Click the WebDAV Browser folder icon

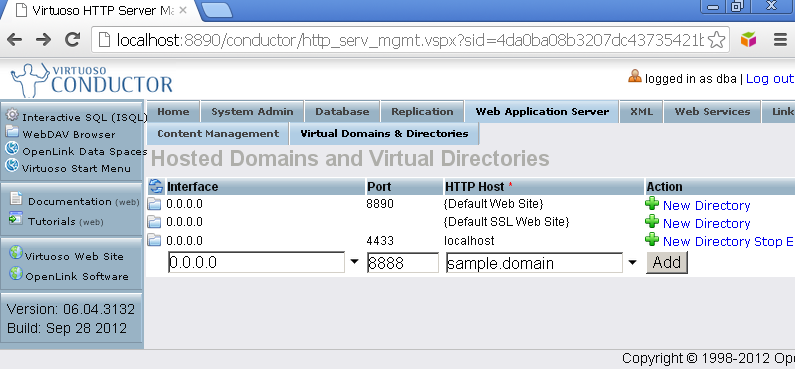(x=12, y=132)
